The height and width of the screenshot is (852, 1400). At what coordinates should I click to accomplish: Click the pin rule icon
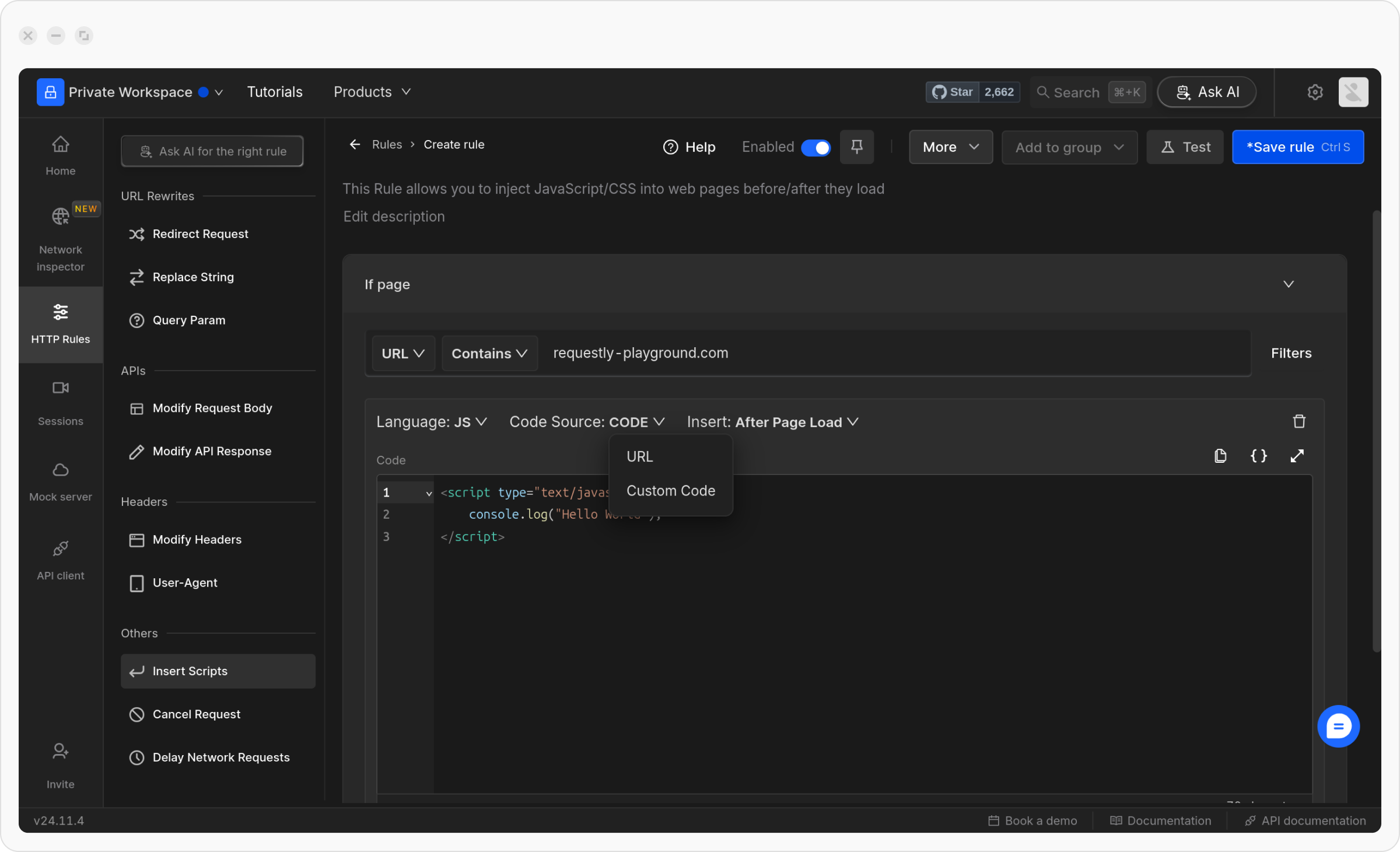tap(856, 147)
